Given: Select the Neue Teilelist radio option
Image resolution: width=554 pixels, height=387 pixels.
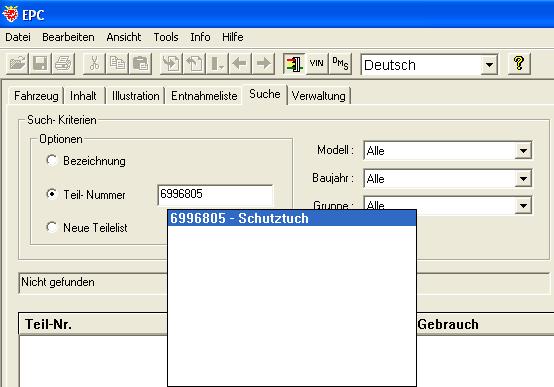Looking at the screenshot, I should click(52, 227).
